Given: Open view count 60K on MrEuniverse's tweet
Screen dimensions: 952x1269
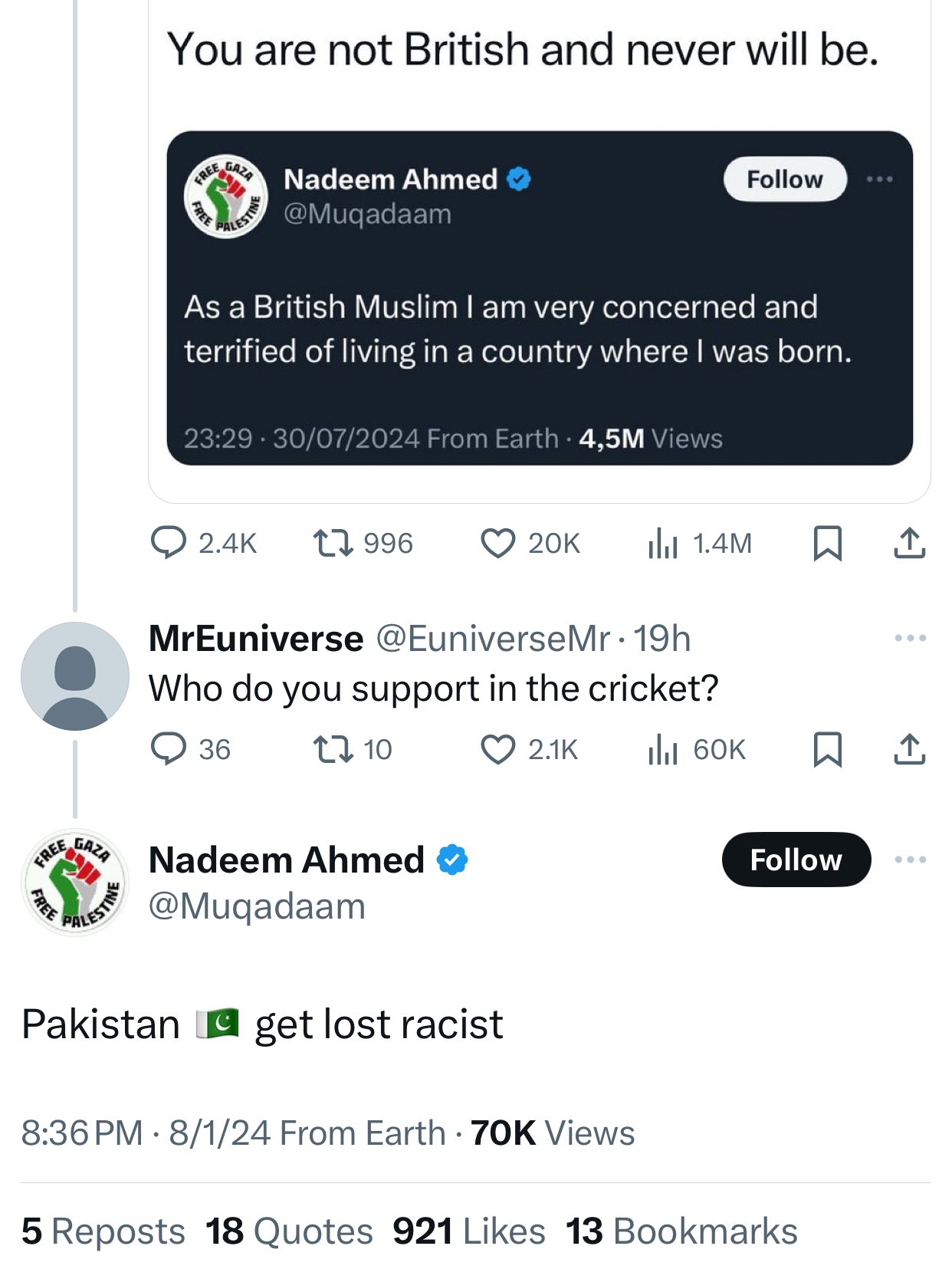Looking at the screenshot, I should tap(696, 749).
